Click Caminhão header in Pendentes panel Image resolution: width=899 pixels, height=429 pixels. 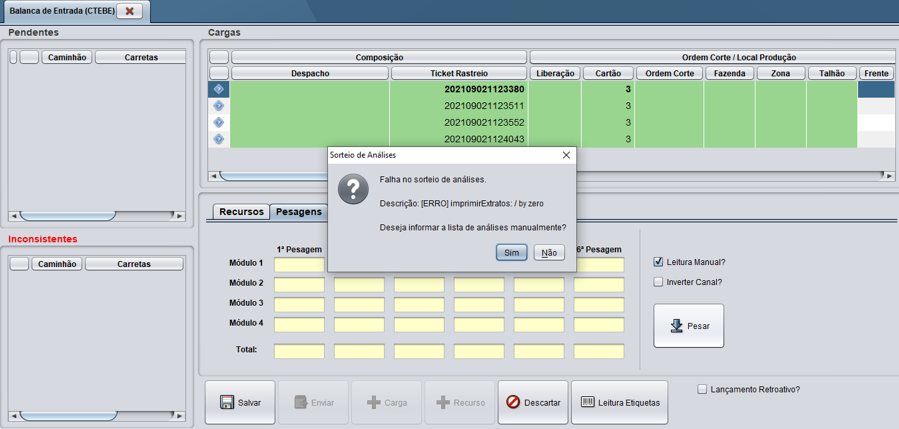click(x=67, y=57)
